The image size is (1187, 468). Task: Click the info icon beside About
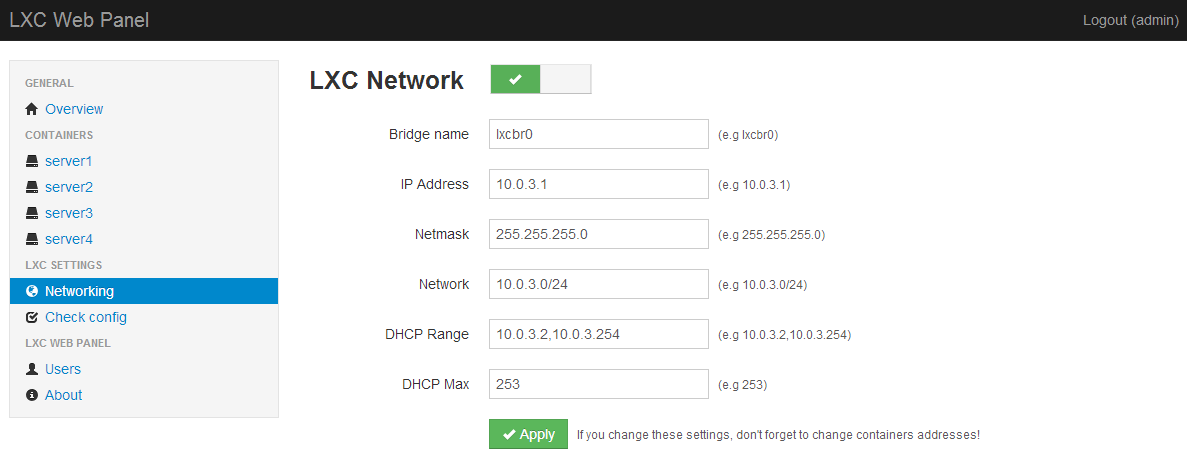click(x=32, y=395)
